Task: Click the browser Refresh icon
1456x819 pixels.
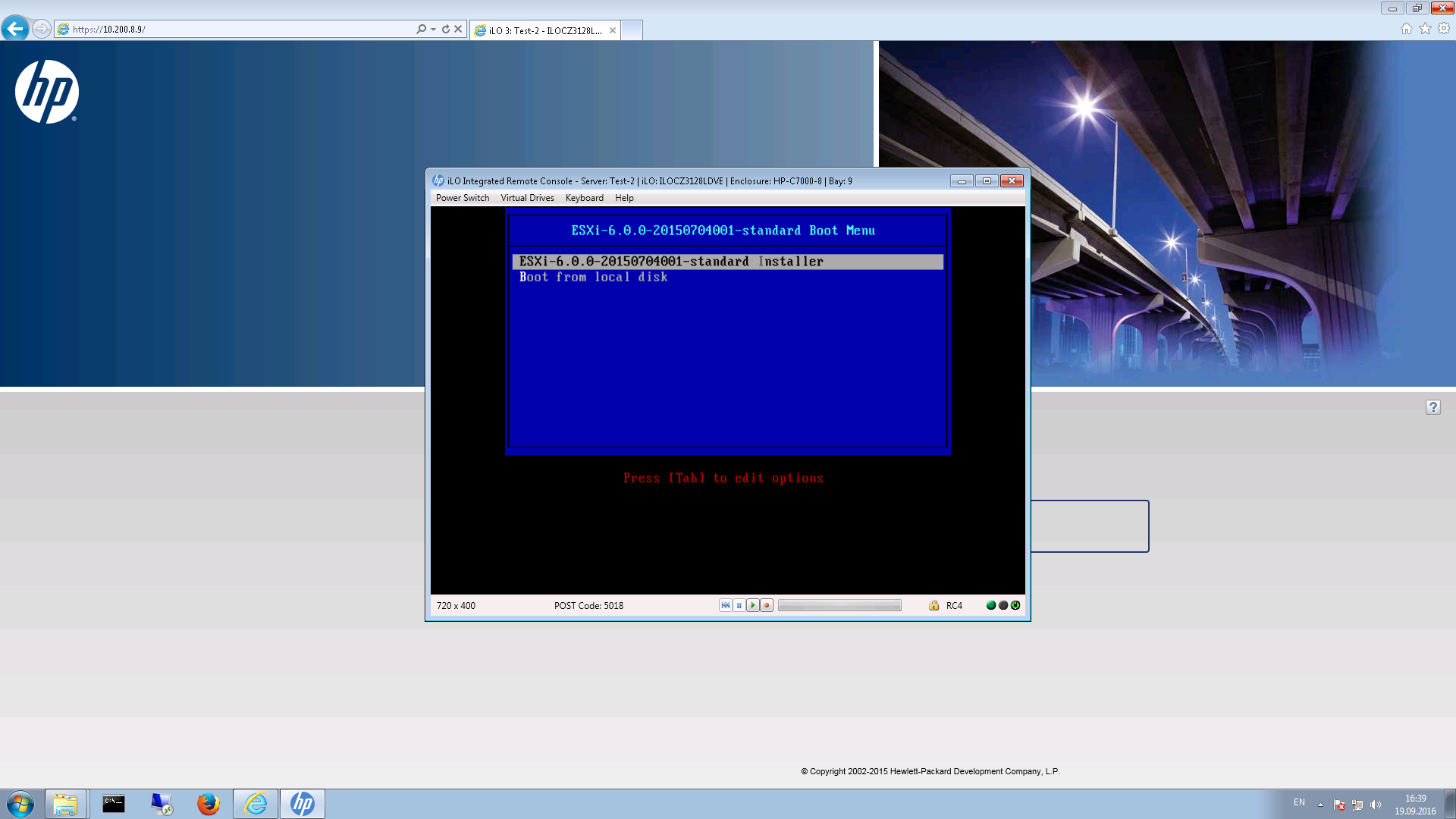Action: click(446, 29)
